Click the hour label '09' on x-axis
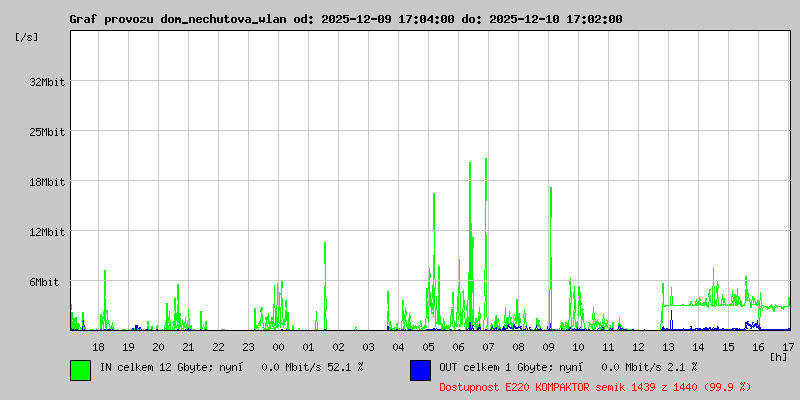Image resolution: width=800 pixels, height=400 pixels. pyautogui.click(x=548, y=347)
